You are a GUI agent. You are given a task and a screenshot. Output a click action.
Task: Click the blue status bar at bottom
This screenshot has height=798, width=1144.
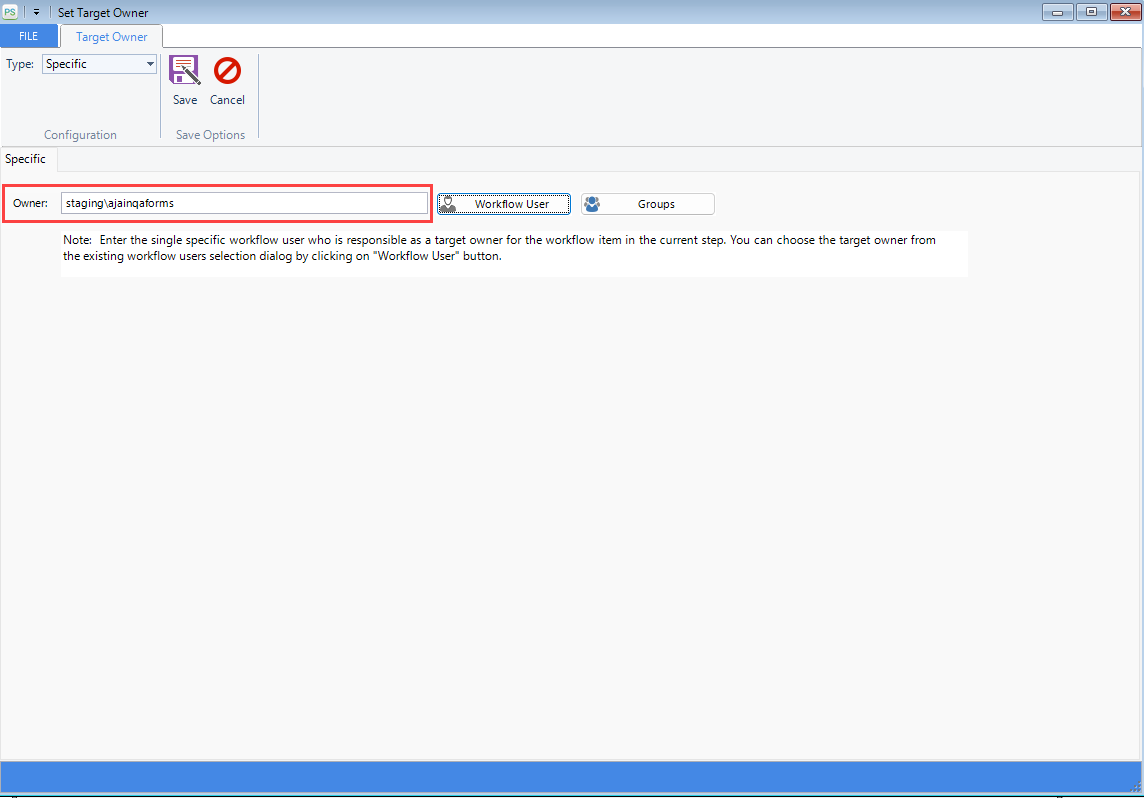point(572,775)
